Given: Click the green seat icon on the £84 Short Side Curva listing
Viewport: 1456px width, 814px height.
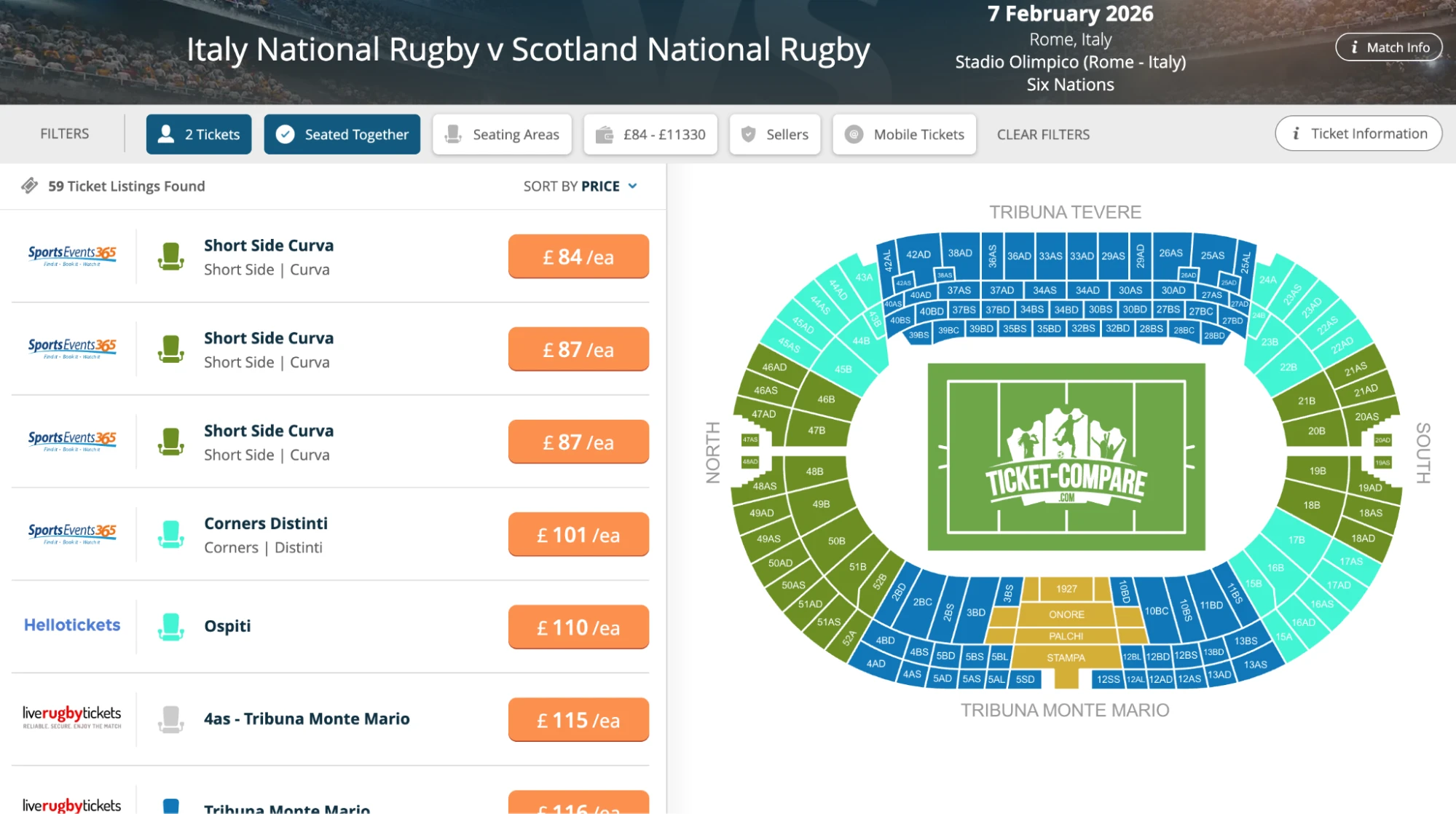Looking at the screenshot, I should pos(171,256).
